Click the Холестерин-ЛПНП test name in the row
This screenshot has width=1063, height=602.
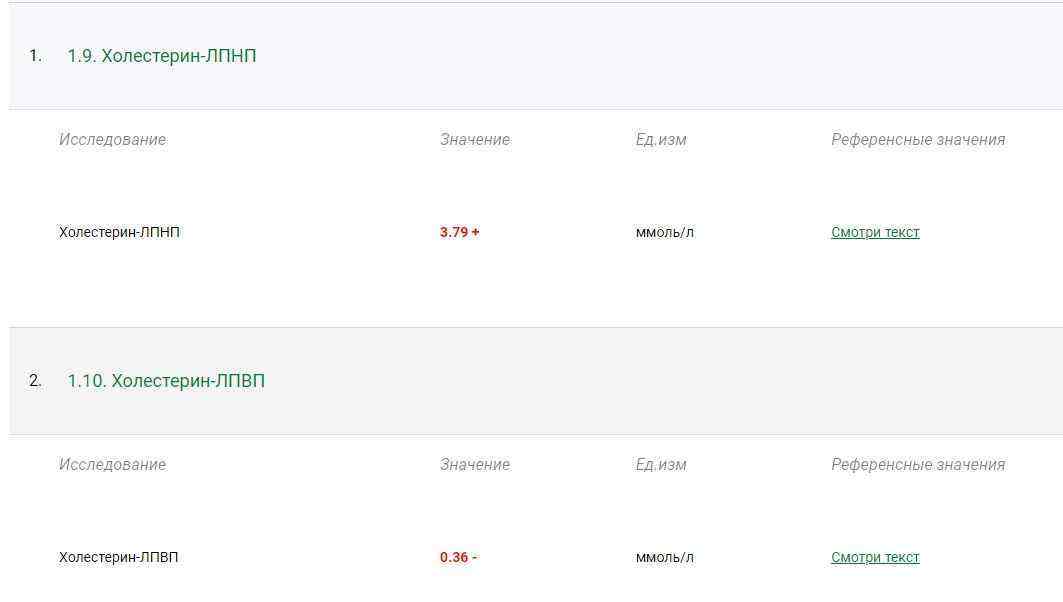tap(120, 232)
